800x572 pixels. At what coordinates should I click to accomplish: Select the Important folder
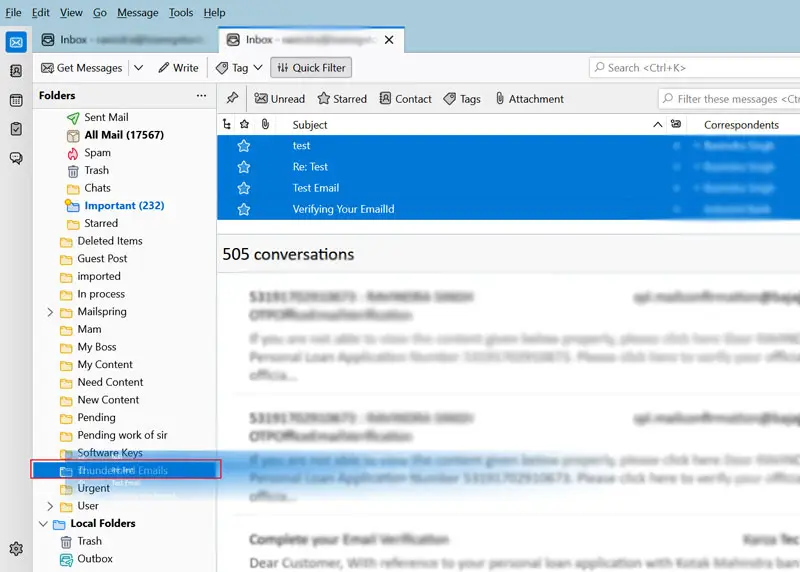pos(124,206)
